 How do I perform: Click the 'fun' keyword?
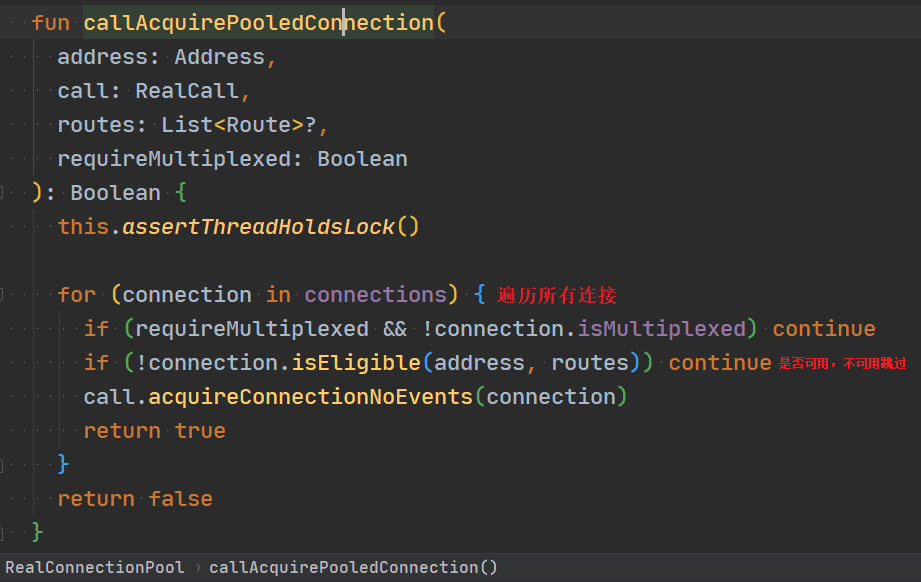tap(51, 23)
